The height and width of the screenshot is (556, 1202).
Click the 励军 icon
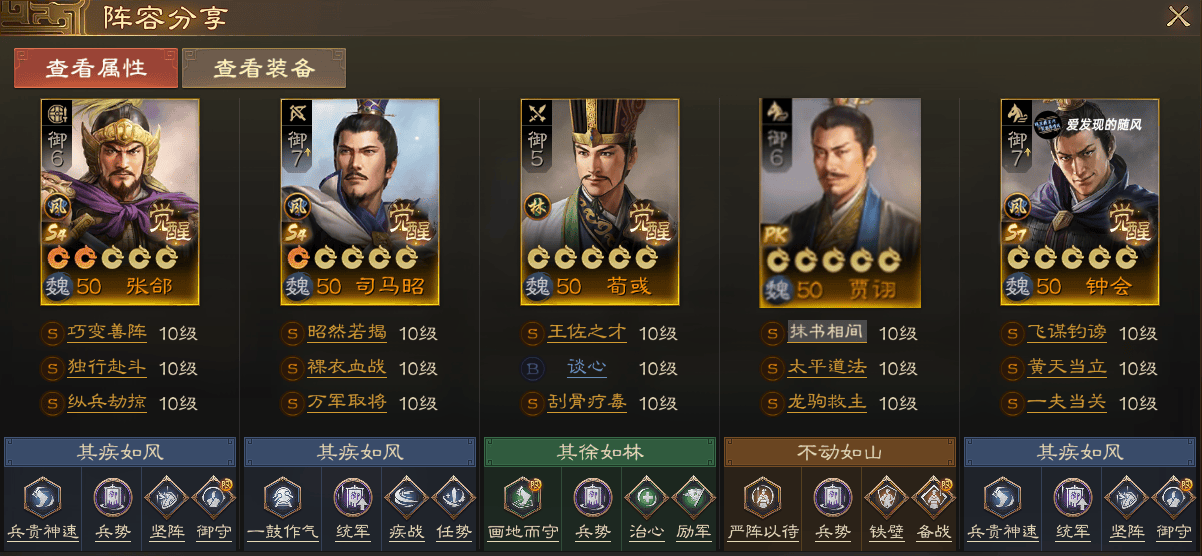[693, 497]
